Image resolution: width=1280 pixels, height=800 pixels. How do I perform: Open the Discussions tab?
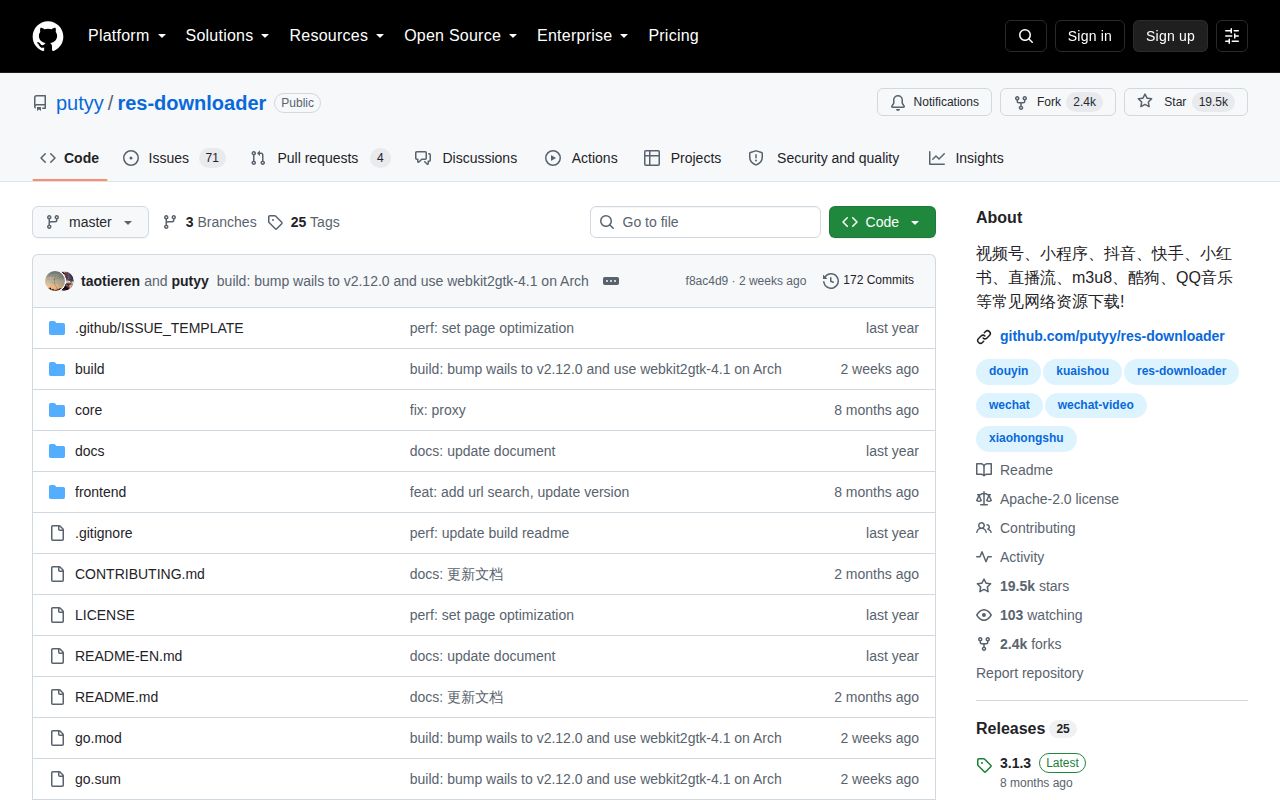coord(466,158)
